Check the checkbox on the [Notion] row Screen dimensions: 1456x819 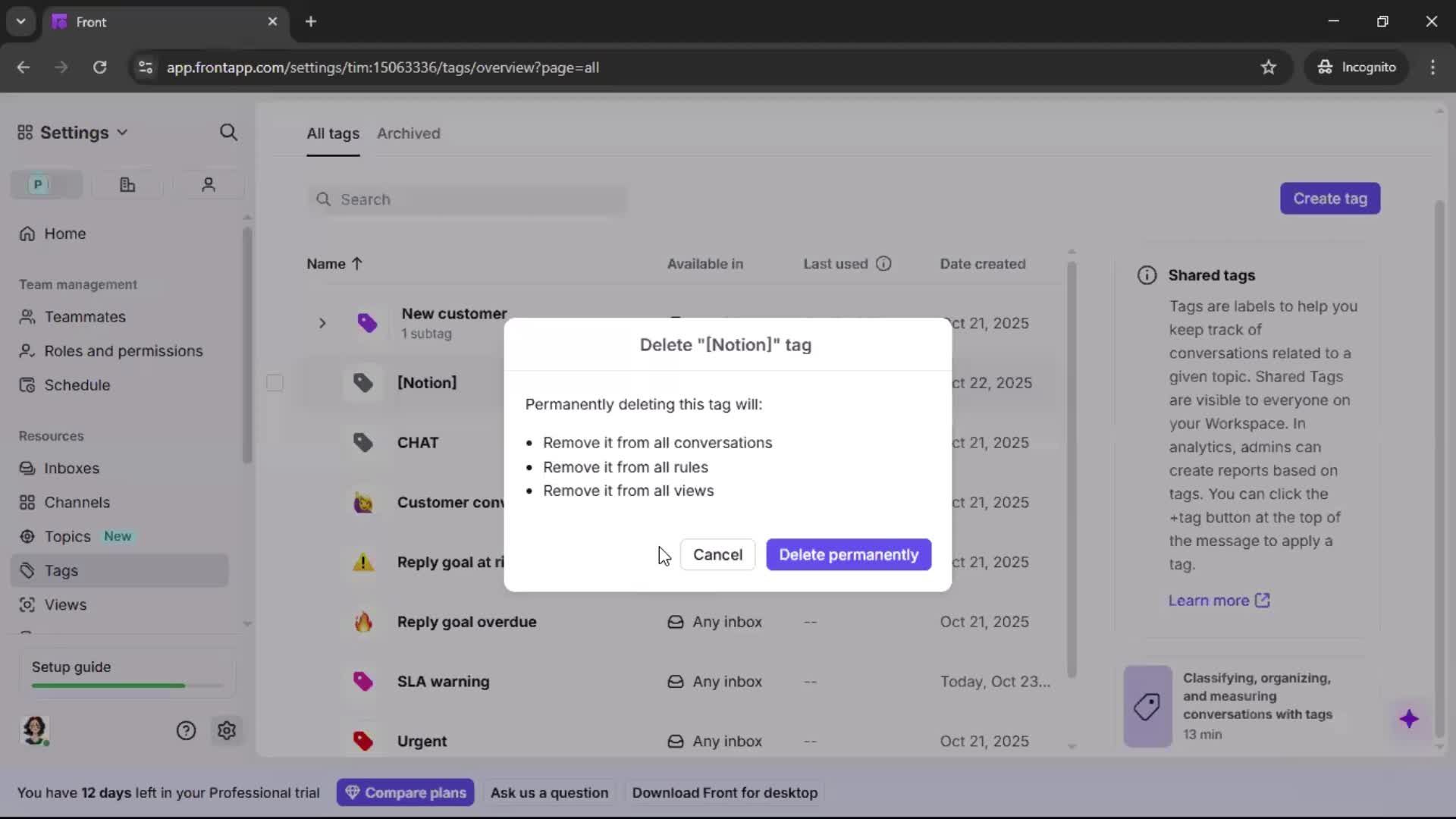pos(275,383)
